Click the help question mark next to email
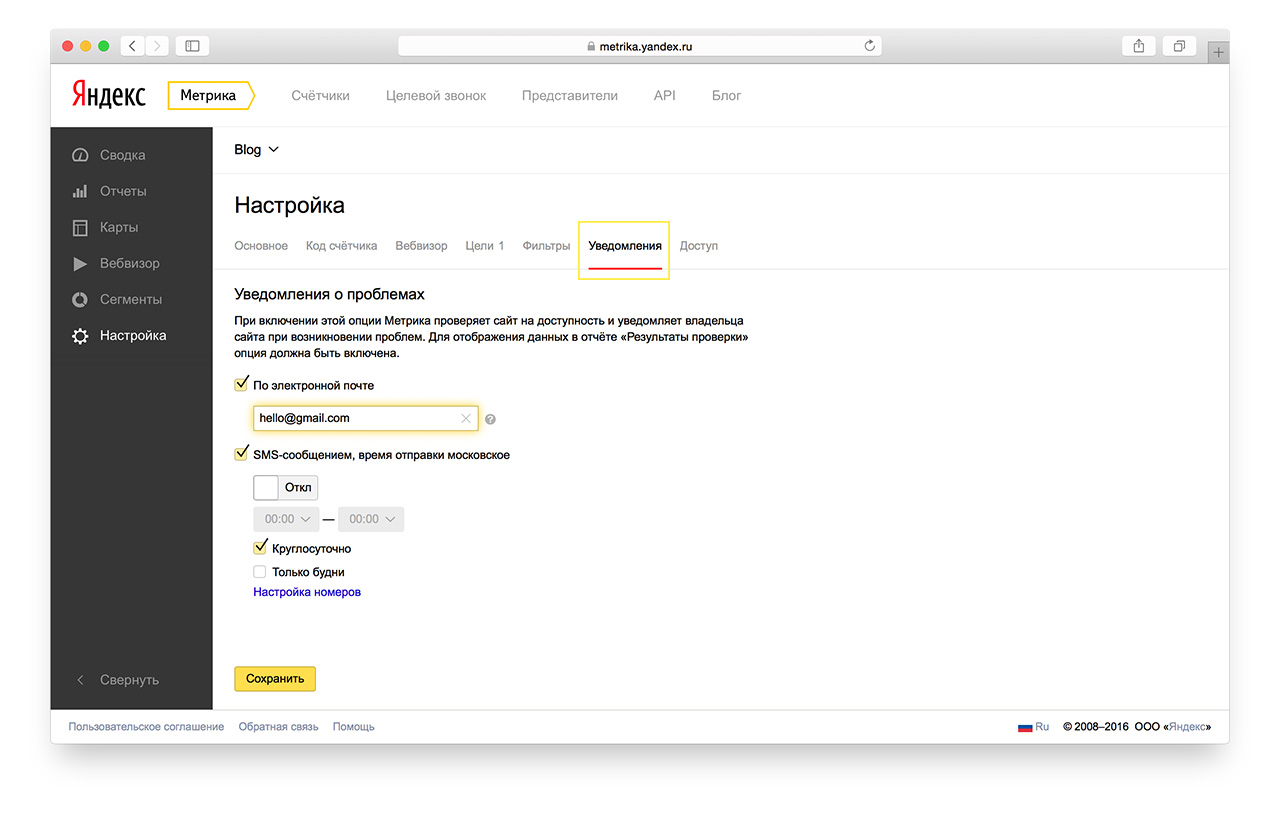 (x=491, y=420)
